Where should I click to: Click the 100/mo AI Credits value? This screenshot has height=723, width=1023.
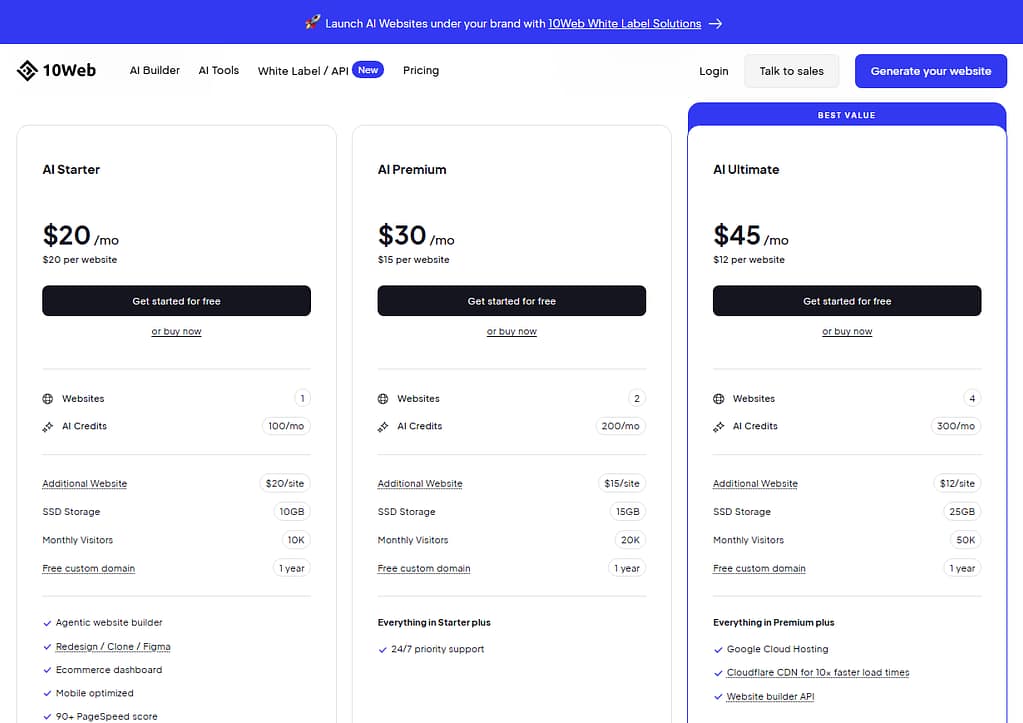point(286,426)
